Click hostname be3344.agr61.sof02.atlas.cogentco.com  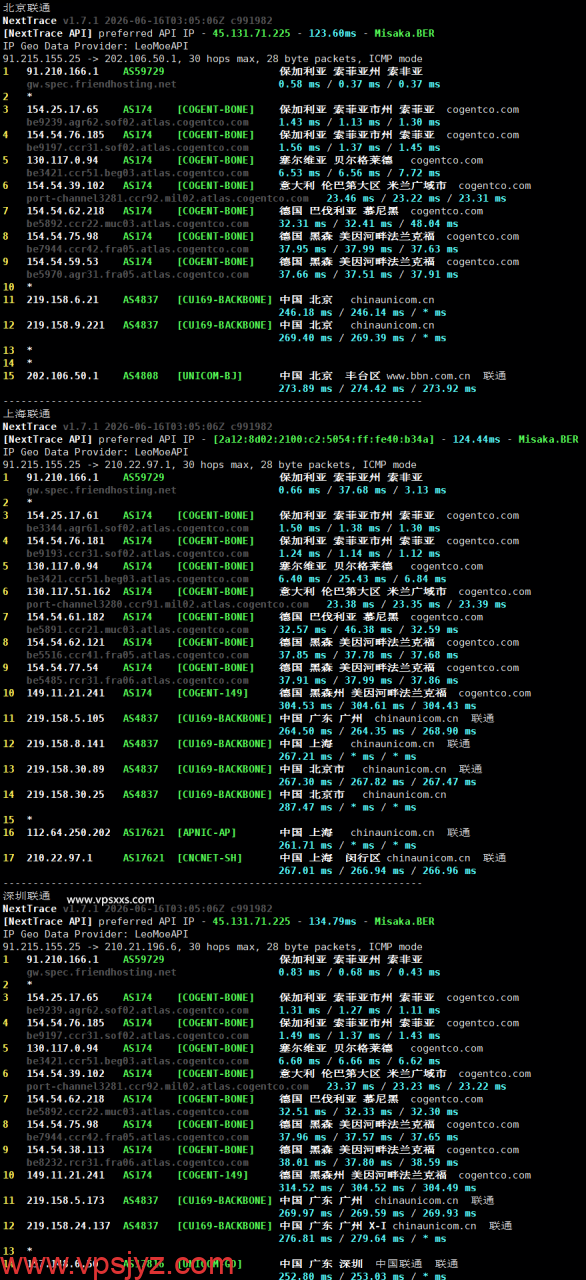pos(138,528)
